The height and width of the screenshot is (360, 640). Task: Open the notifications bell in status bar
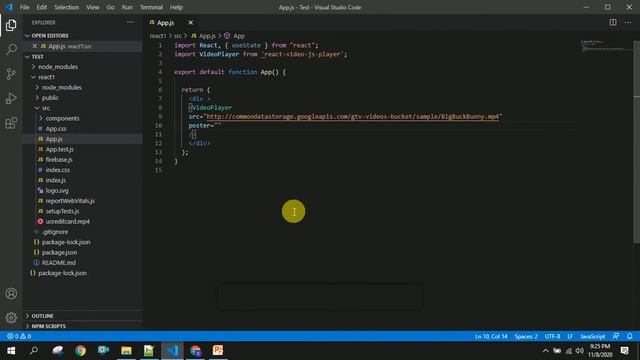click(630, 336)
